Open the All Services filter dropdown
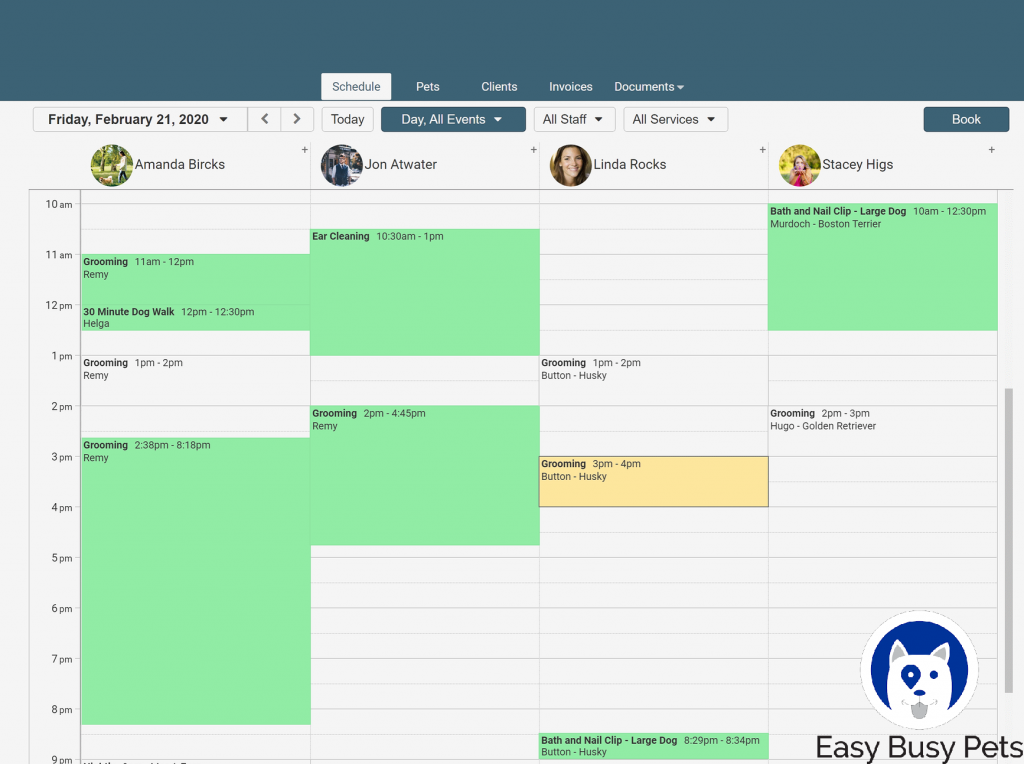Image resolution: width=1024 pixels, height=764 pixels. click(x=675, y=119)
